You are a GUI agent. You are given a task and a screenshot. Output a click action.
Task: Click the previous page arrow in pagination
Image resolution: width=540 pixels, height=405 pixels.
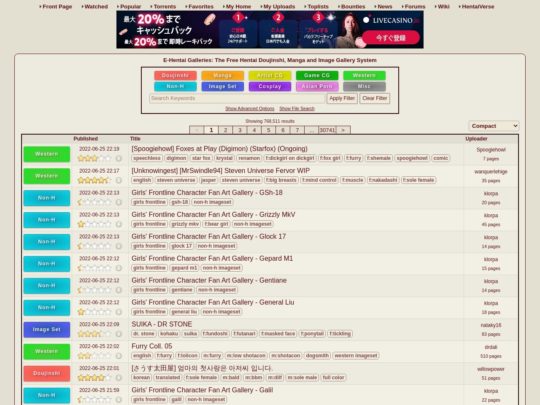[x=197, y=130]
